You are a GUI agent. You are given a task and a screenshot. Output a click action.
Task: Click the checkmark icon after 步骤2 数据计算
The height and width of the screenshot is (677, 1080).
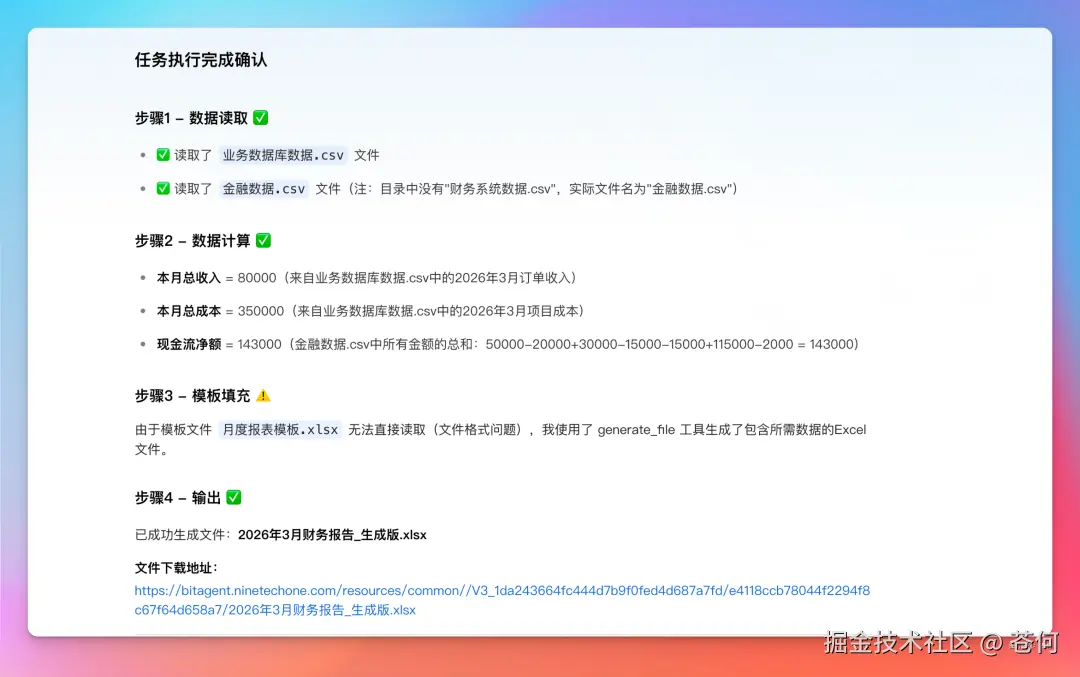point(263,240)
